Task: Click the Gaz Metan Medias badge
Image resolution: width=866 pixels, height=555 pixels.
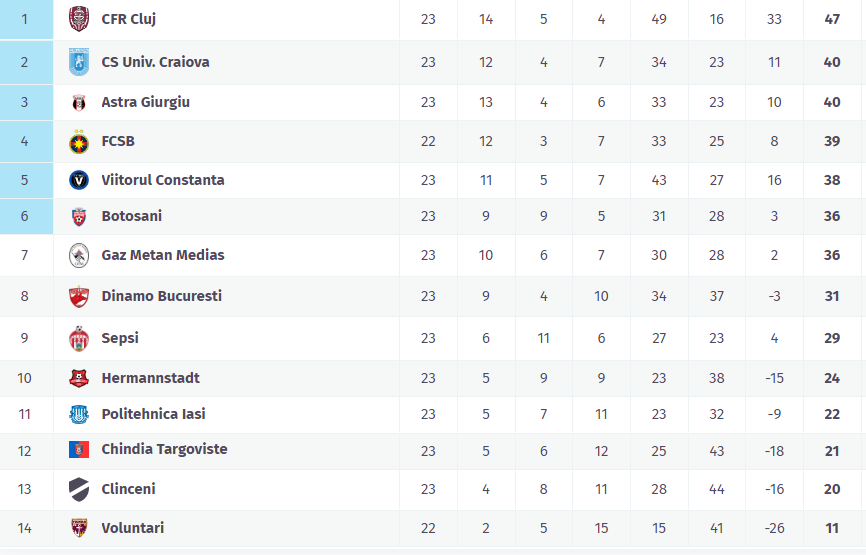Action: tap(78, 255)
